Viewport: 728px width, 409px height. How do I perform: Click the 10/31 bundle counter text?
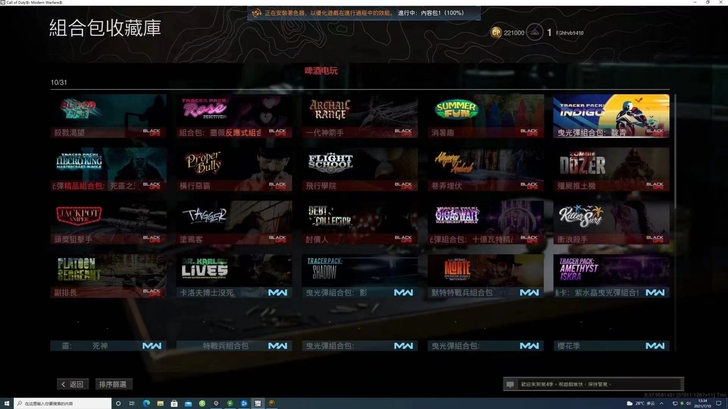pyautogui.click(x=59, y=83)
